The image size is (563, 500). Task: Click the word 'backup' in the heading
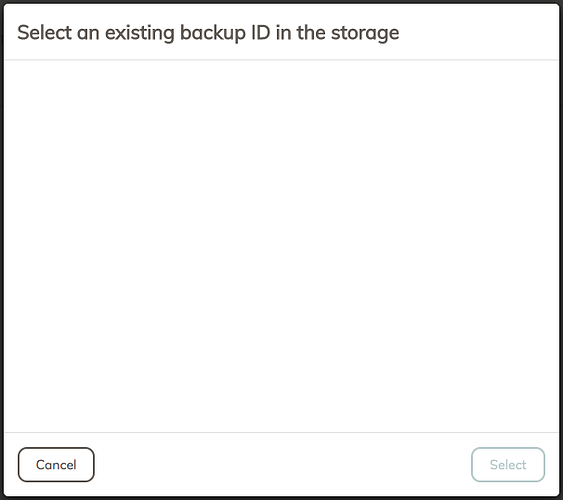pos(213,33)
